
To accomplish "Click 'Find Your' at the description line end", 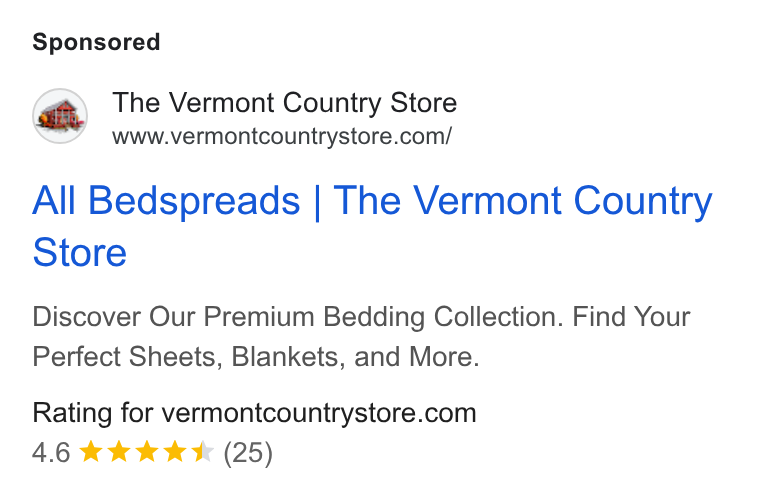I will click(x=631, y=317).
